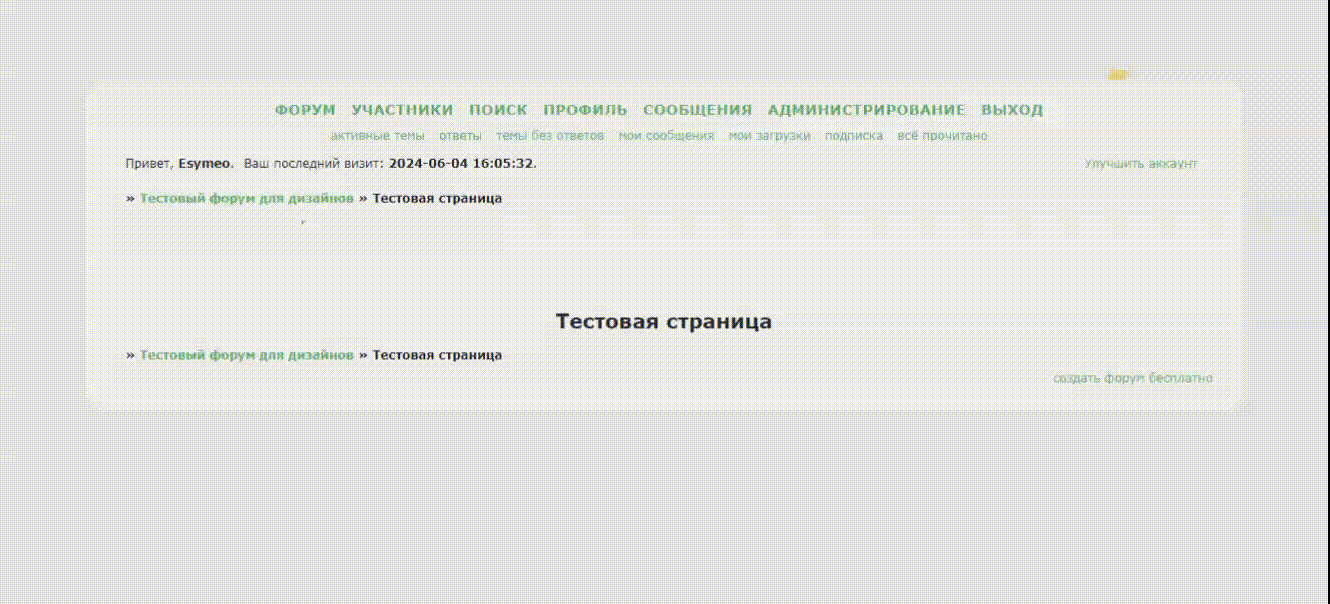The width and height of the screenshot is (1330, 604).
Task: Show активные темы list
Action: pos(377,134)
